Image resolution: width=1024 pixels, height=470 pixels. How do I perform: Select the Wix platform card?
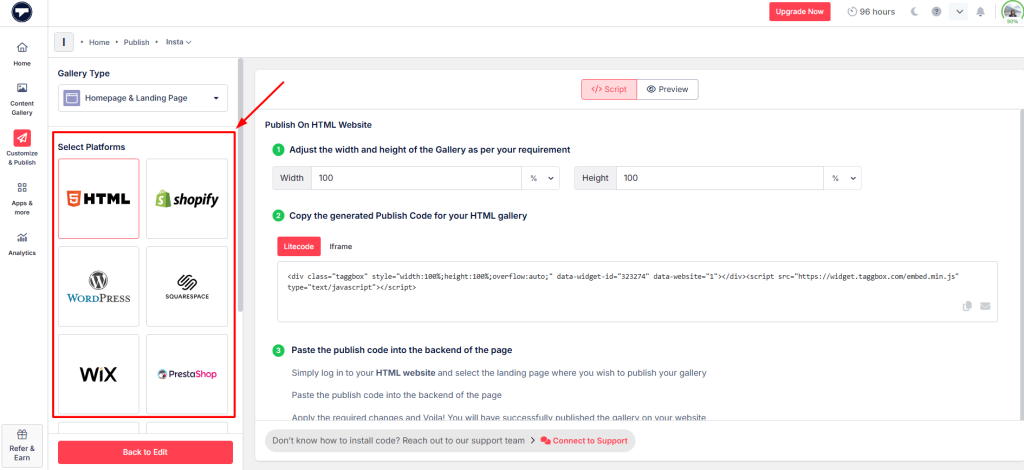pyautogui.click(x=99, y=374)
